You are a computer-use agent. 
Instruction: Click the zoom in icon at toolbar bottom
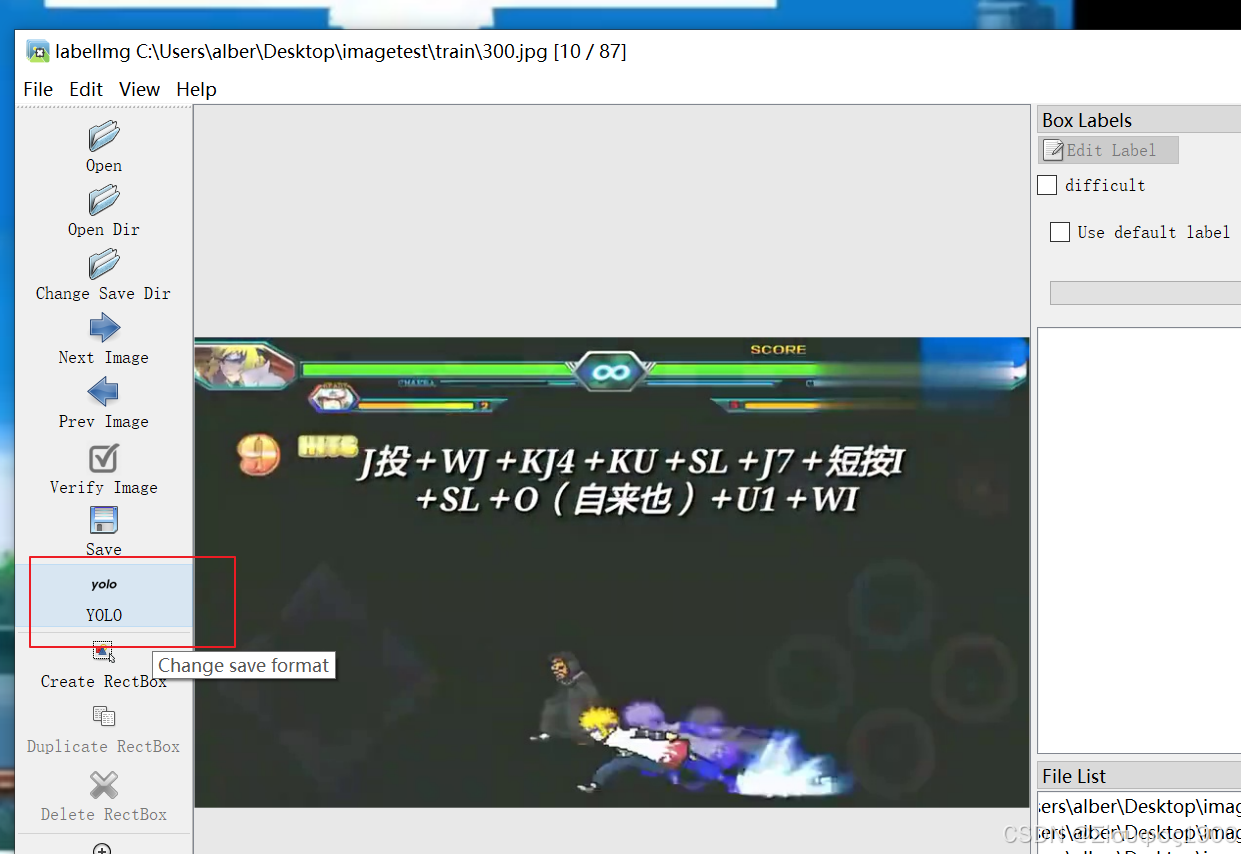tap(102, 849)
